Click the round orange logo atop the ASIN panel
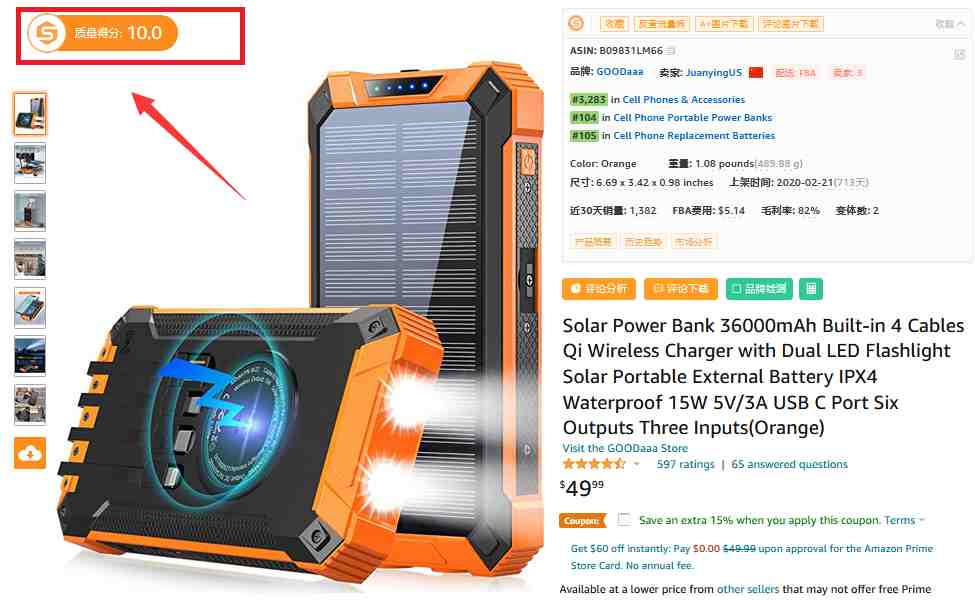 (576, 24)
